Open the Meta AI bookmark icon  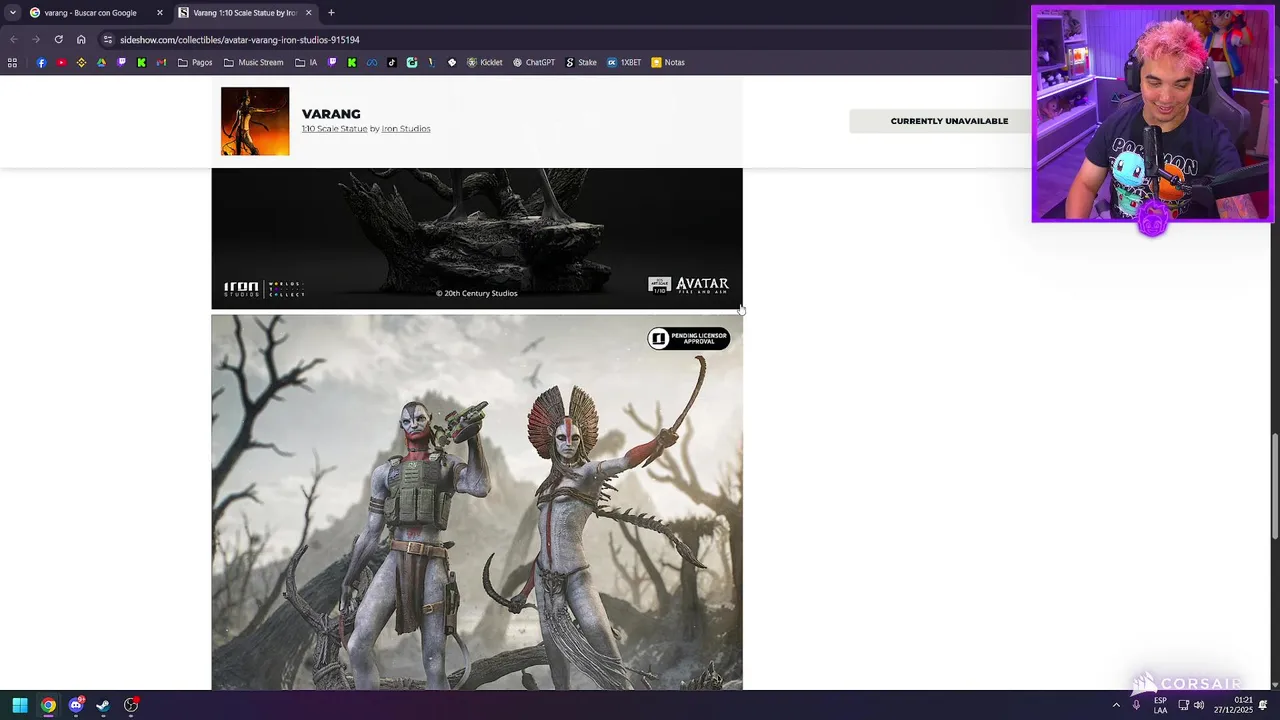tap(372, 62)
